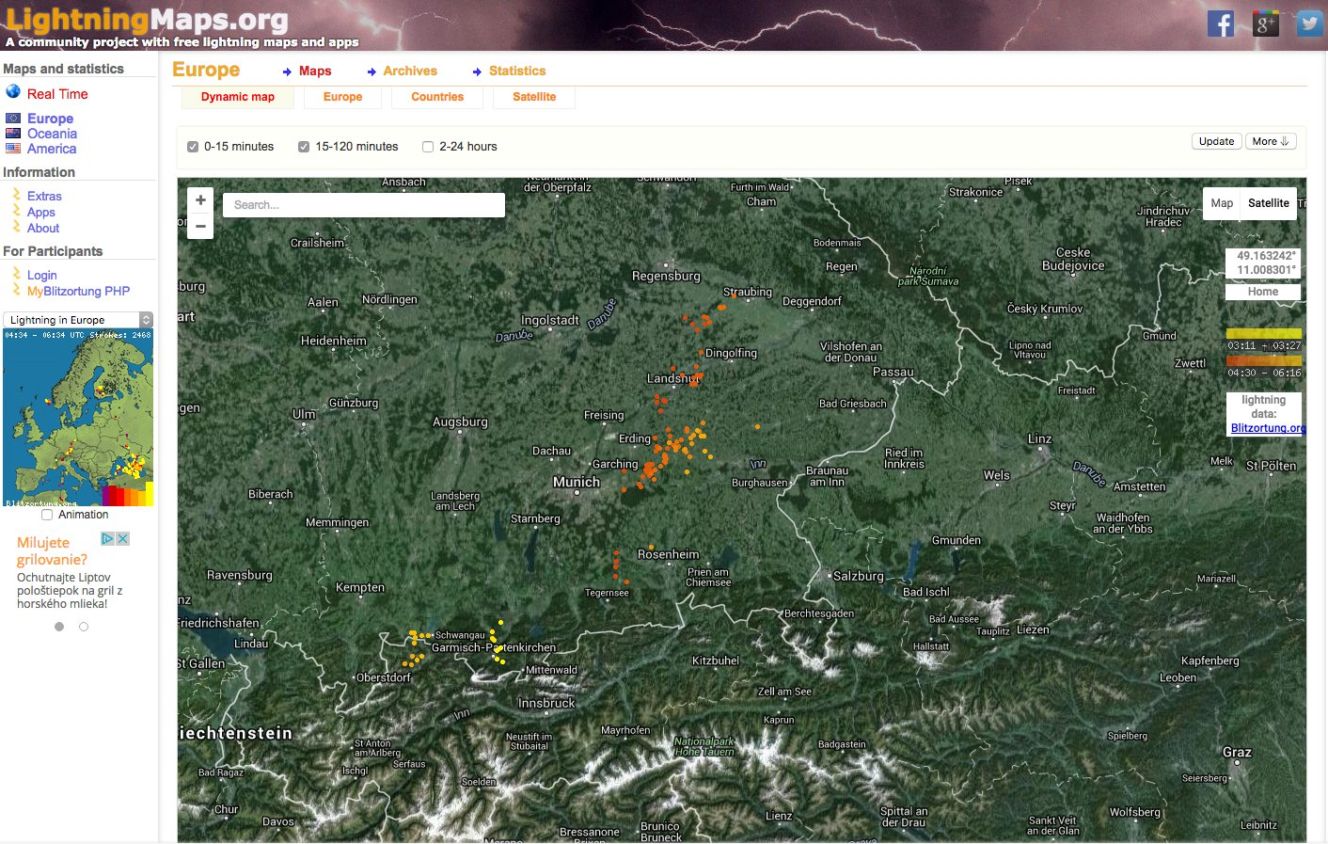
Task: Zoom out the map with minus button
Action: pyautogui.click(x=201, y=226)
